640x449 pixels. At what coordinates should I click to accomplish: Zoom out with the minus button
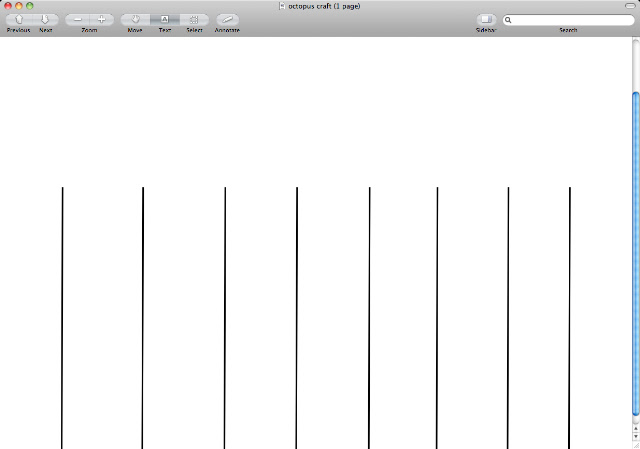(78, 20)
